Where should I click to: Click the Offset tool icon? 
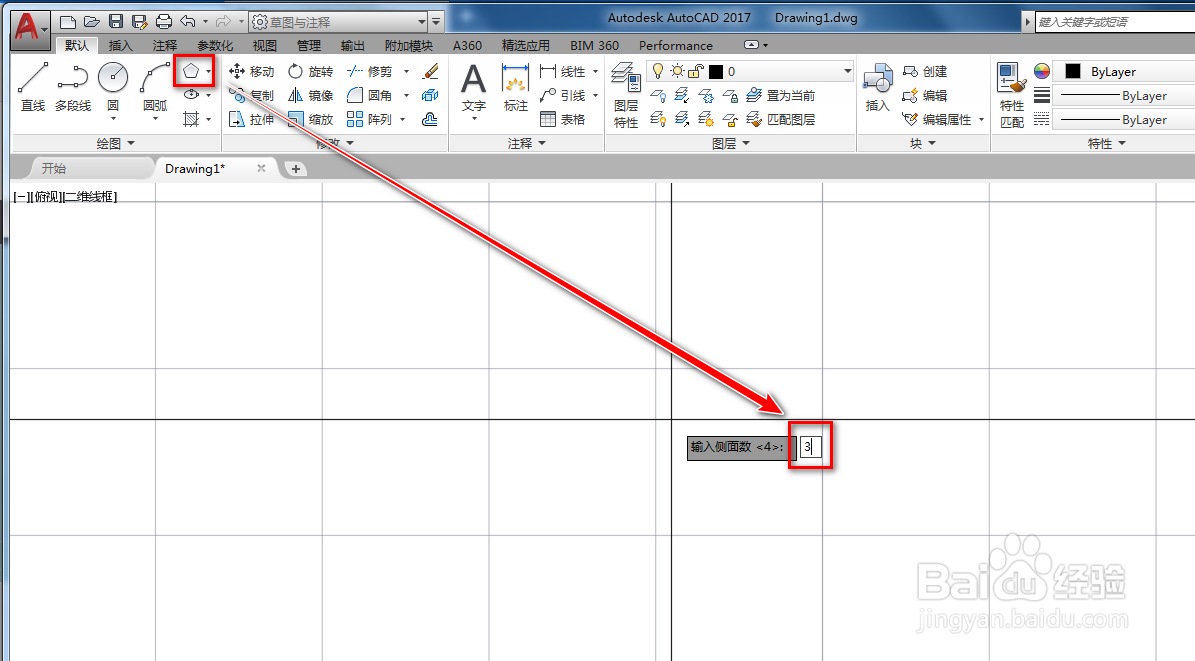[430, 119]
